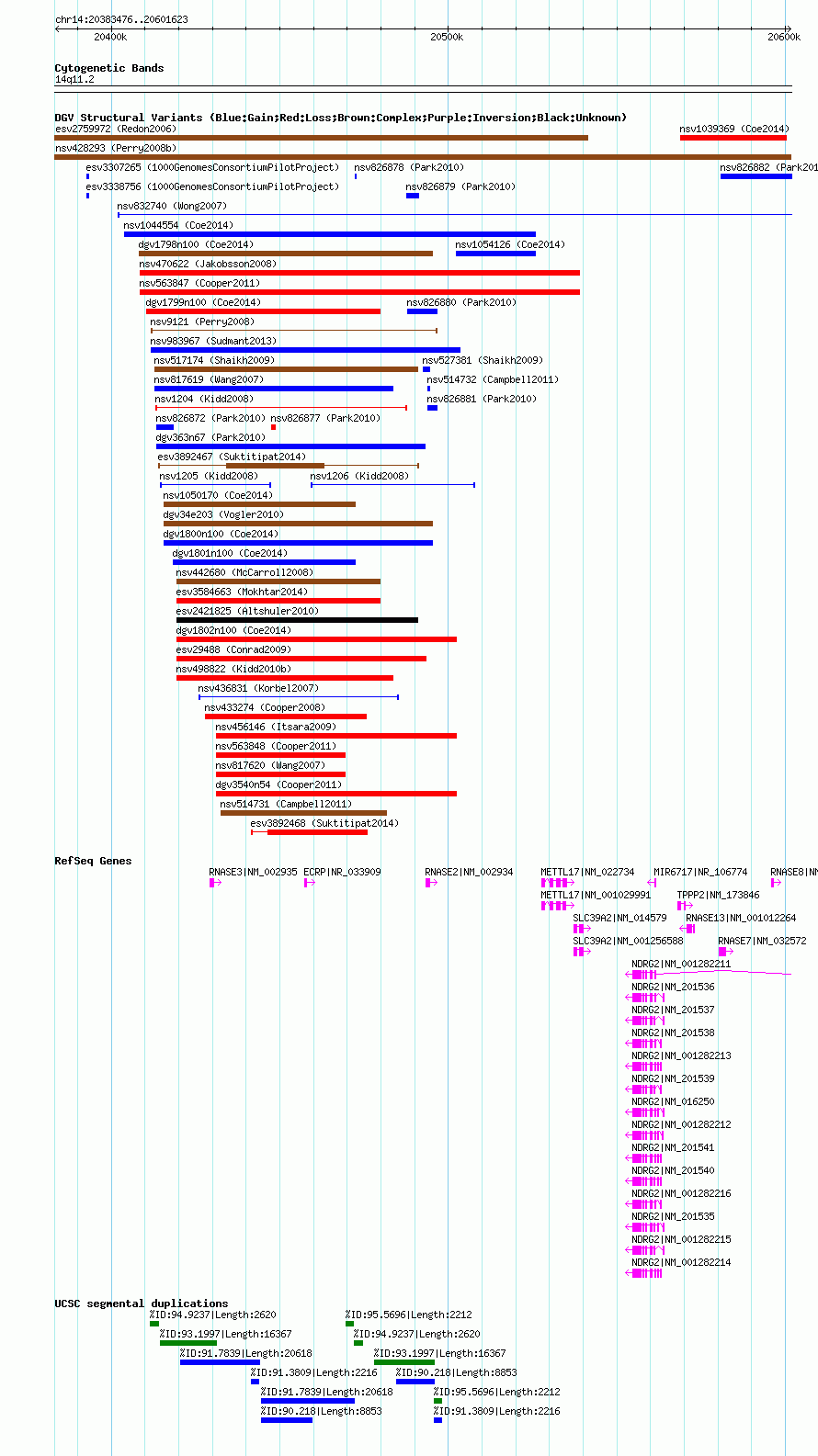Click first blue %ID:91.7839|Length:20618 duplication bar

tap(220, 1362)
